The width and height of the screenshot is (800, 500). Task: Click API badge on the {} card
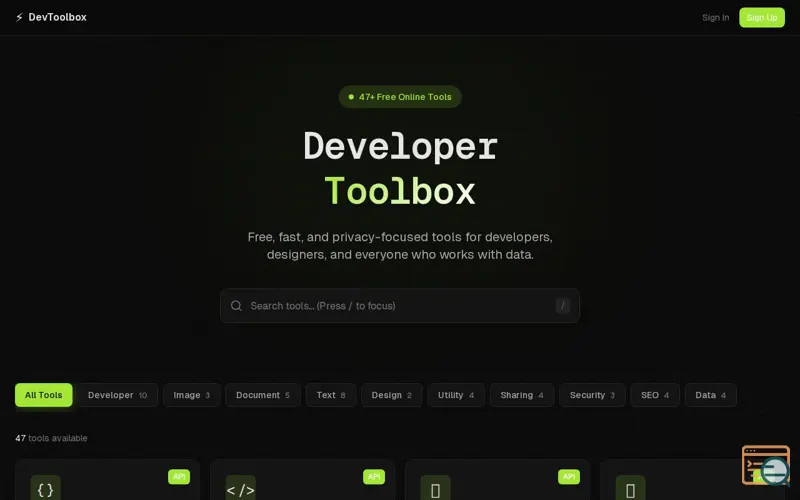(x=179, y=477)
